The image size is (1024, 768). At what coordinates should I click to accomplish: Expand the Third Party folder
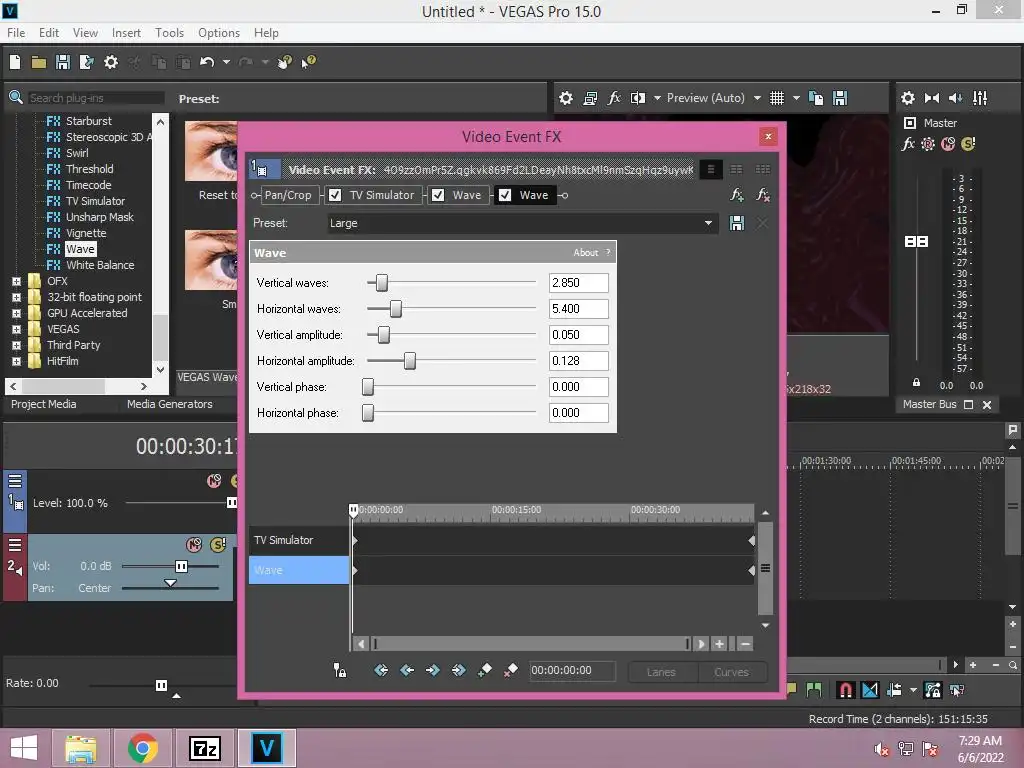(16, 345)
